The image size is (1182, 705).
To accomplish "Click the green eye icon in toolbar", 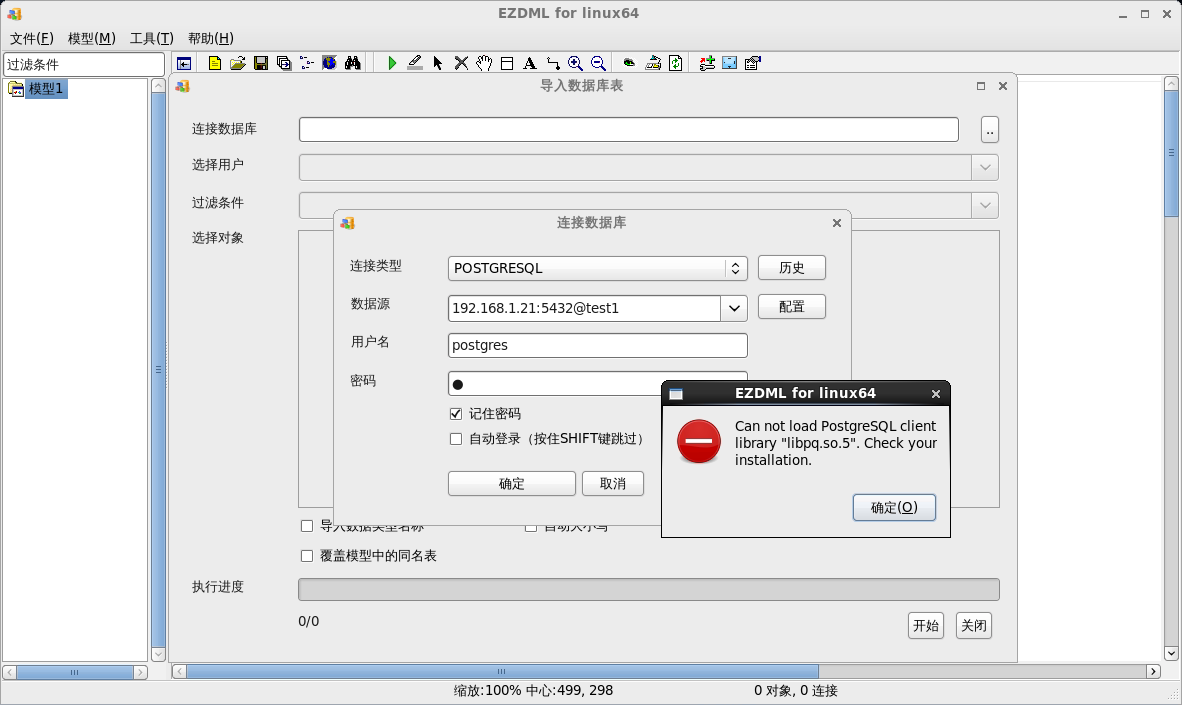I will pos(629,63).
